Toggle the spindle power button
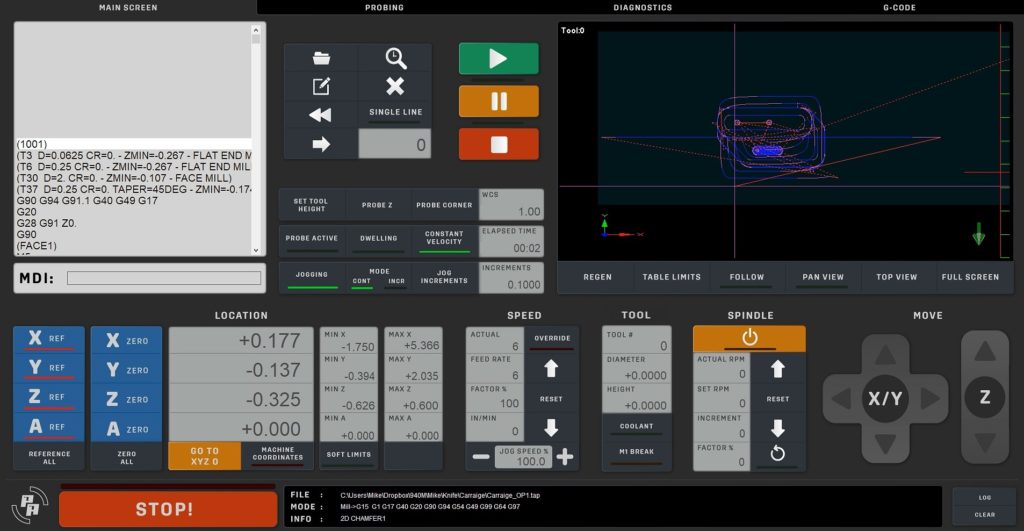Viewport: 1024px width, 531px height. pyautogui.click(x=749, y=338)
